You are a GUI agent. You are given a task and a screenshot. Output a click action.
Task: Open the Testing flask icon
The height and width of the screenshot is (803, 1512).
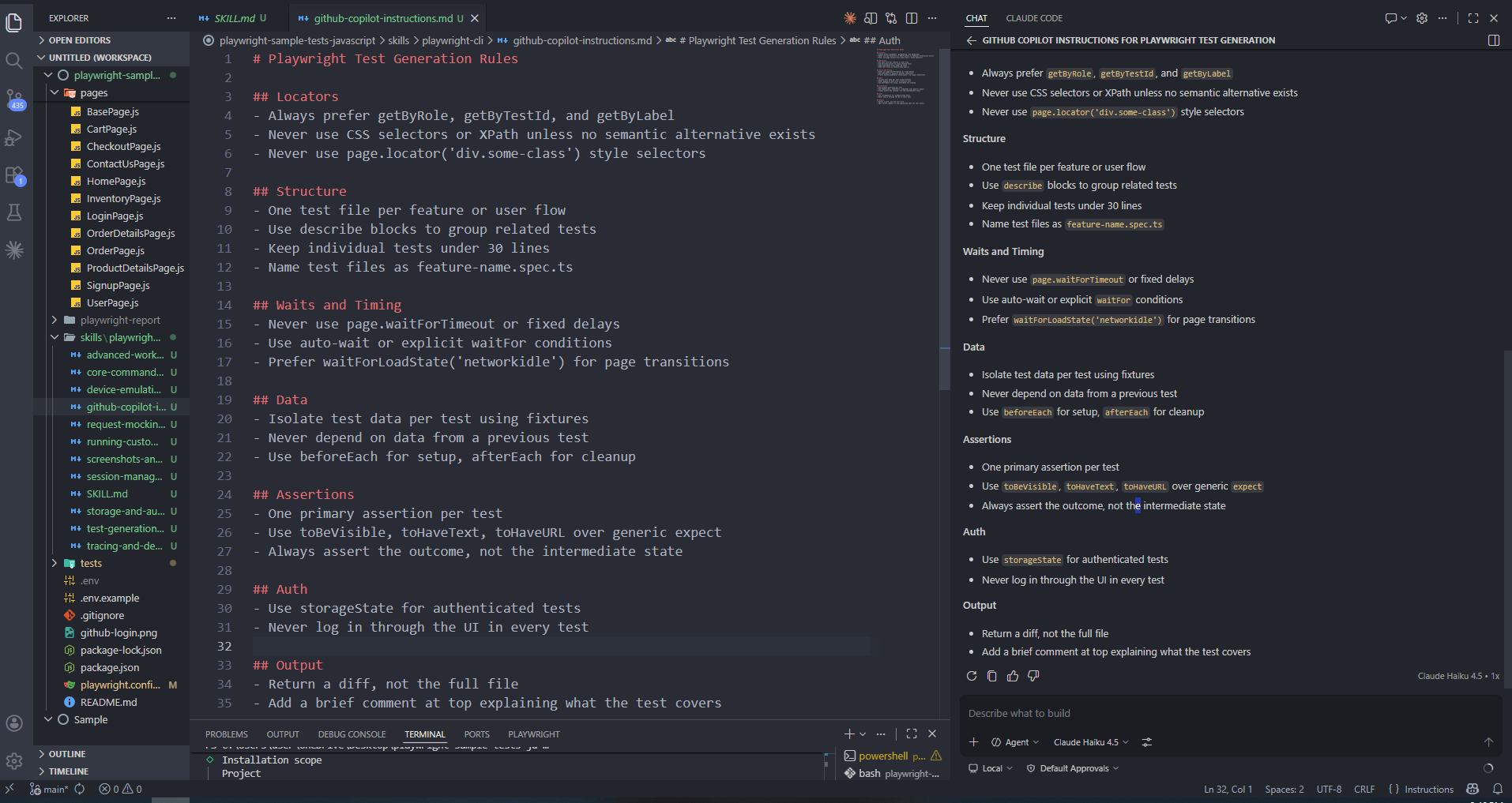14,212
